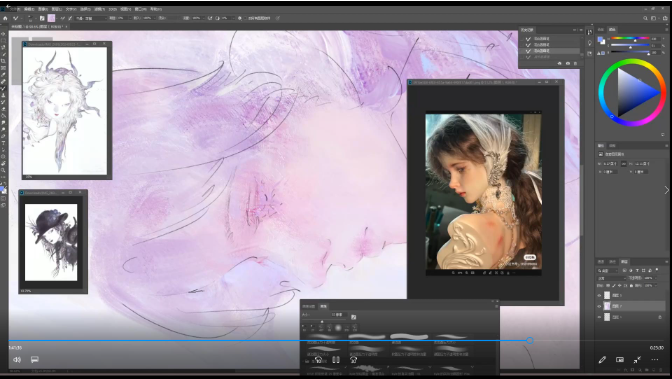Mute the video with the speaker icon

[17, 360]
